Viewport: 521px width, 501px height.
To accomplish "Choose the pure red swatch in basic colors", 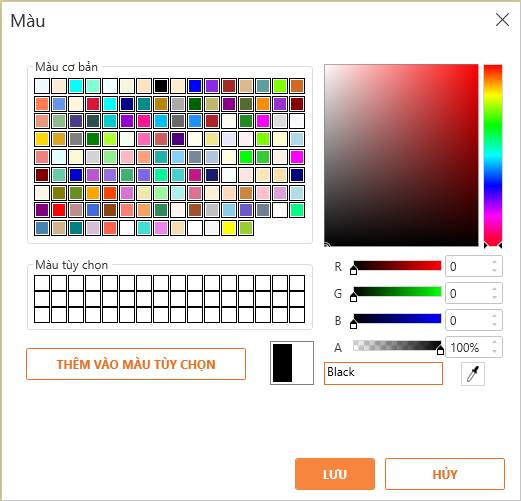I will pos(59,210).
